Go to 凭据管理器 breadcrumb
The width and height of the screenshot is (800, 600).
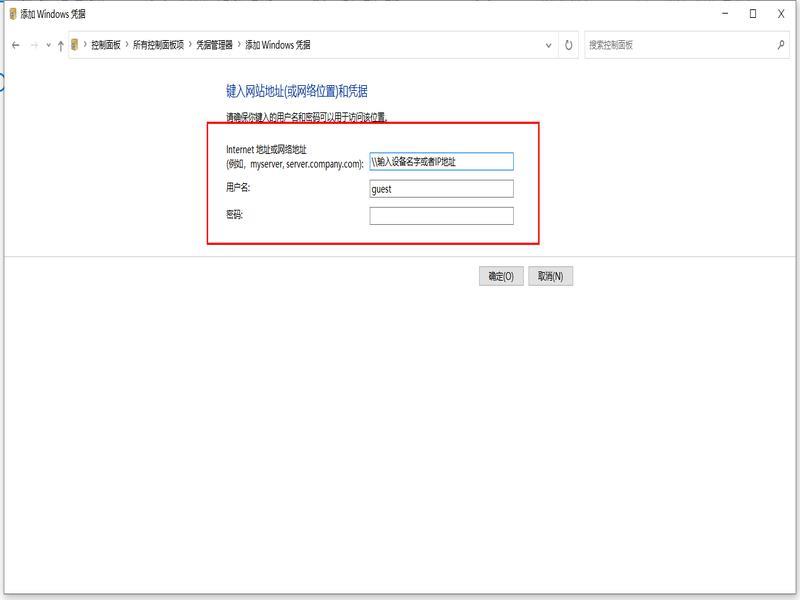point(214,45)
